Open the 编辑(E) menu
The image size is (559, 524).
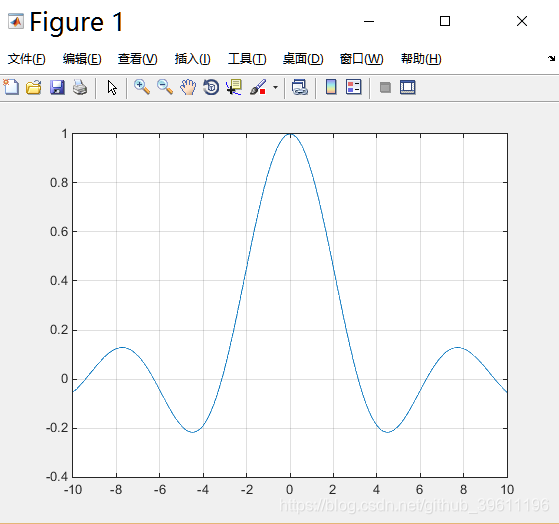pos(82,59)
